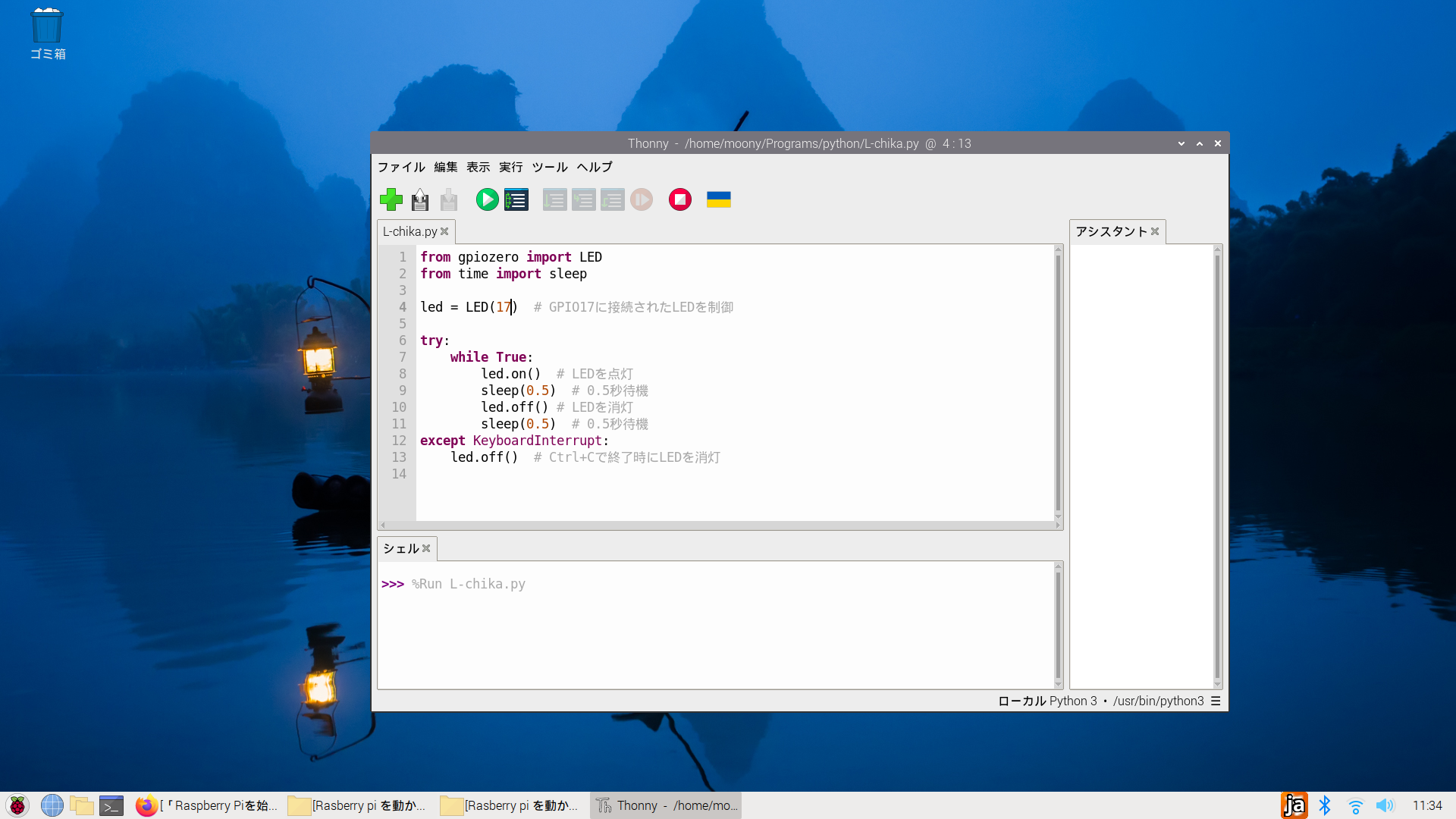
Task: Click the green New file plus icon
Action: coord(391,199)
